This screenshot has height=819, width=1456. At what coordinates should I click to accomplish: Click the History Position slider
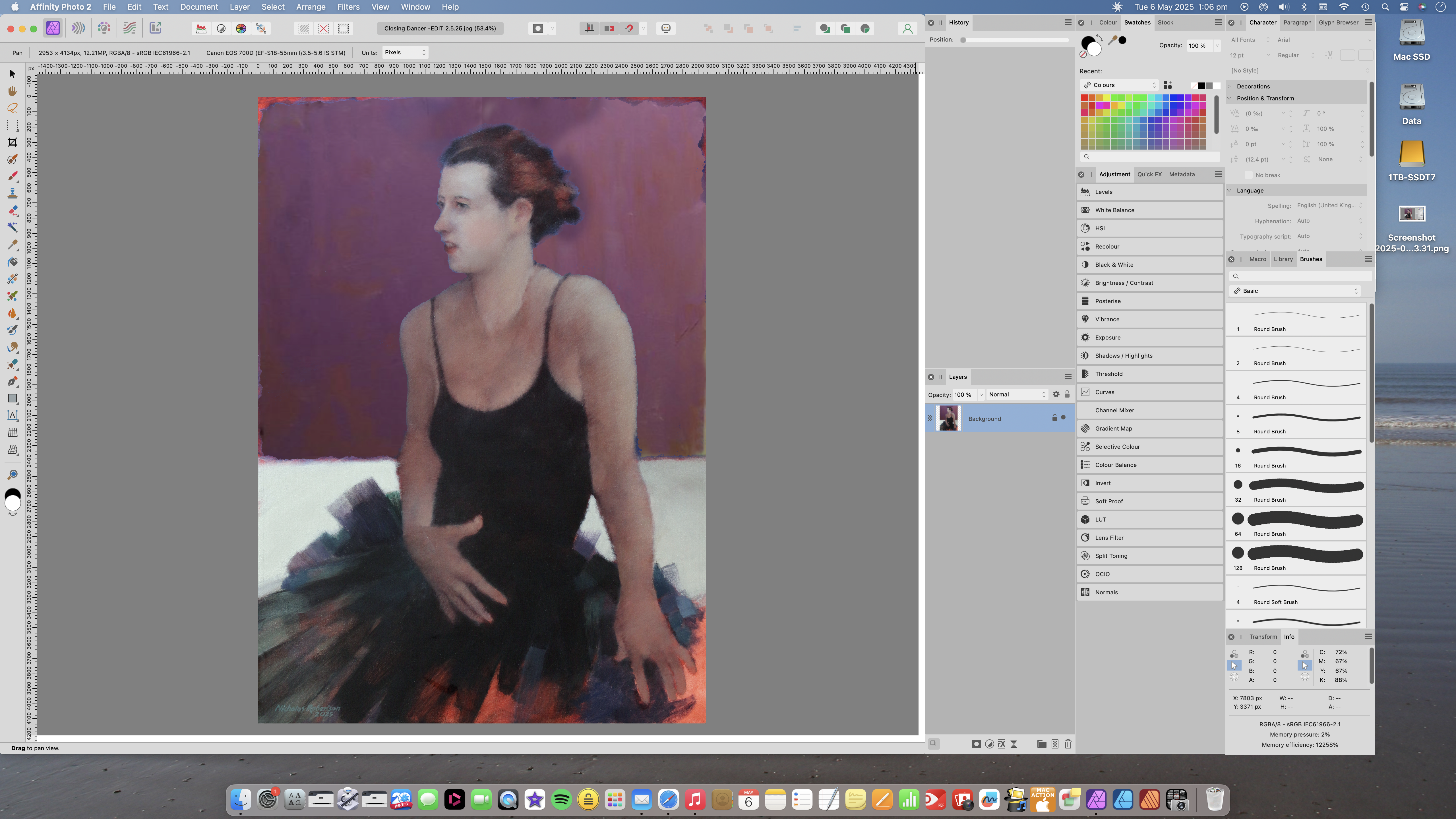click(x=1015, y=40)
